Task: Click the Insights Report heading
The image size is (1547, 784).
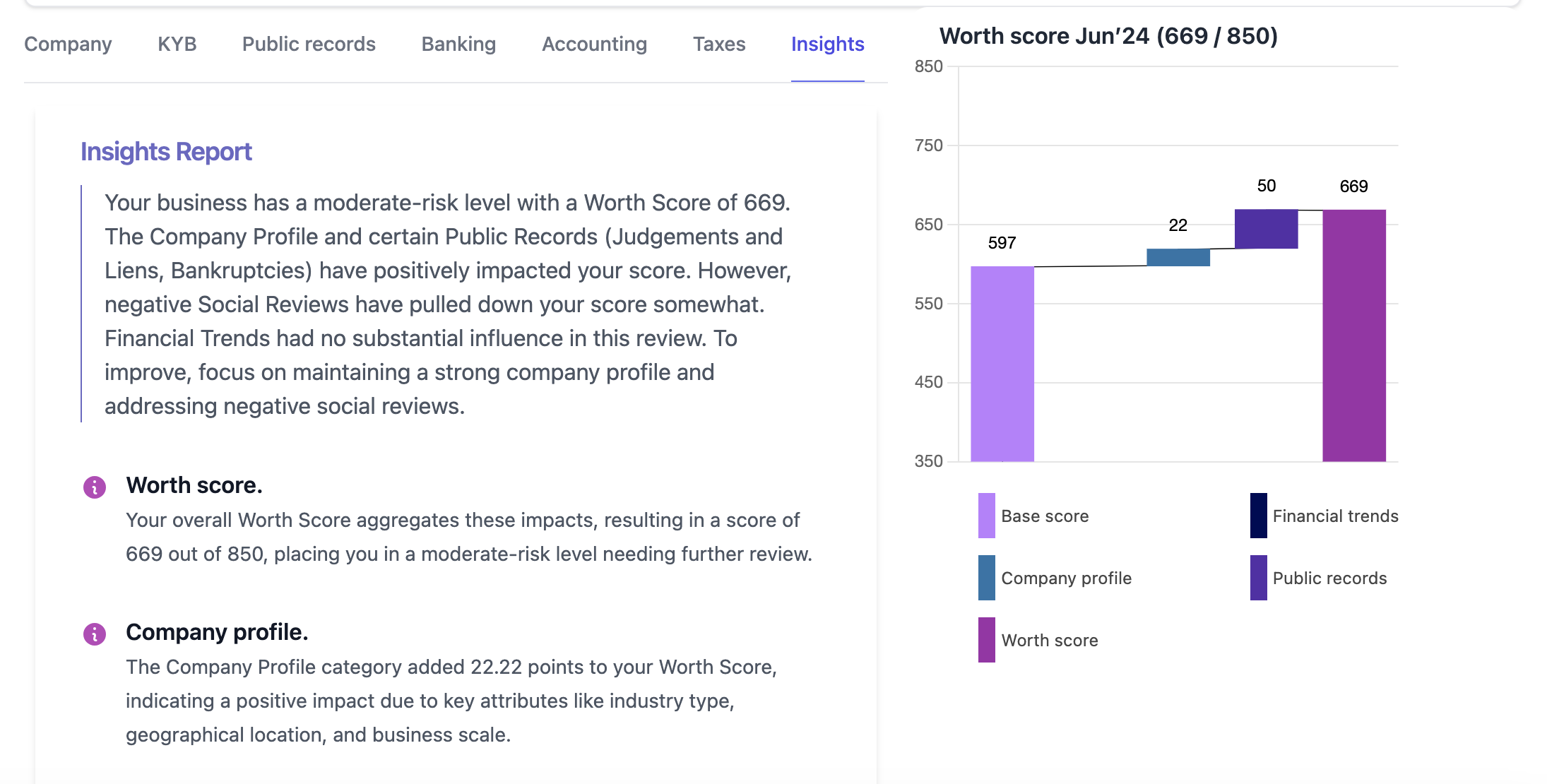Action: pos(166,151)
